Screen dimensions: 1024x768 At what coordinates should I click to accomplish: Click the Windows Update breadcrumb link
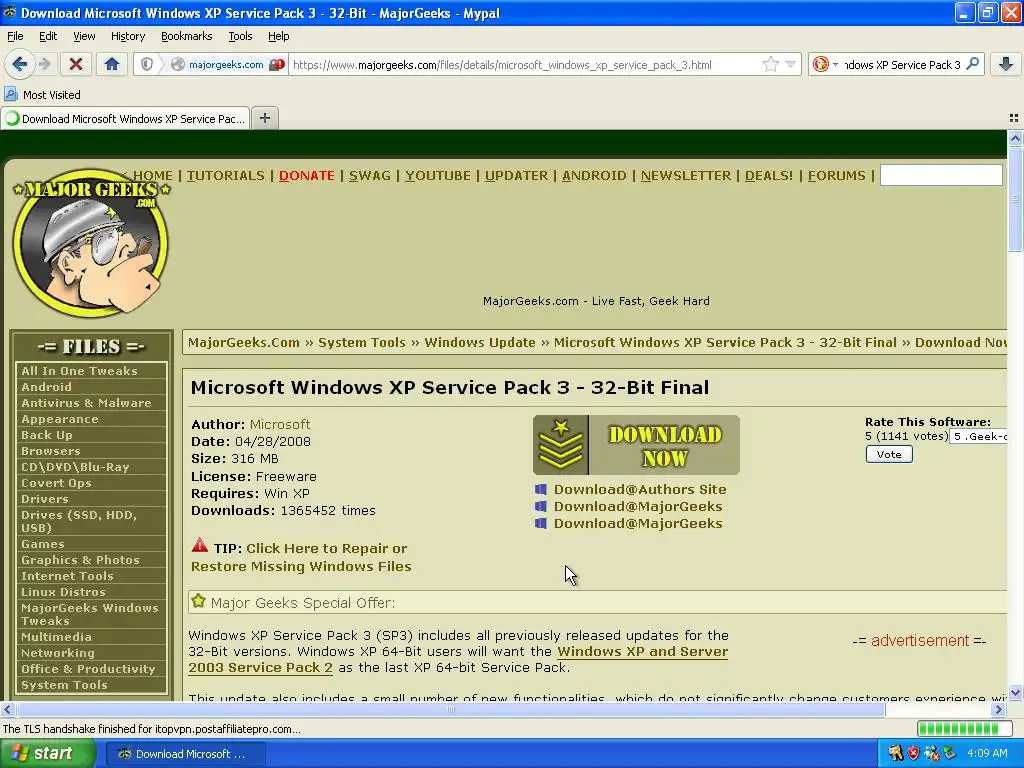(480, 342)
